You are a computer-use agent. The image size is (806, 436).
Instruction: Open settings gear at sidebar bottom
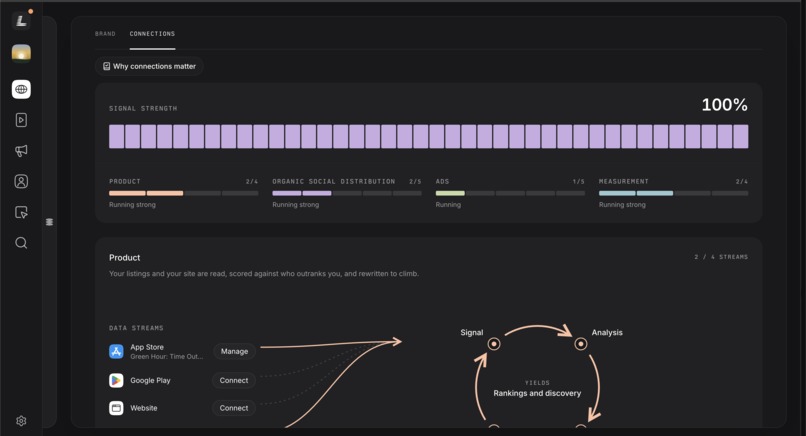[x=21, y=421]
